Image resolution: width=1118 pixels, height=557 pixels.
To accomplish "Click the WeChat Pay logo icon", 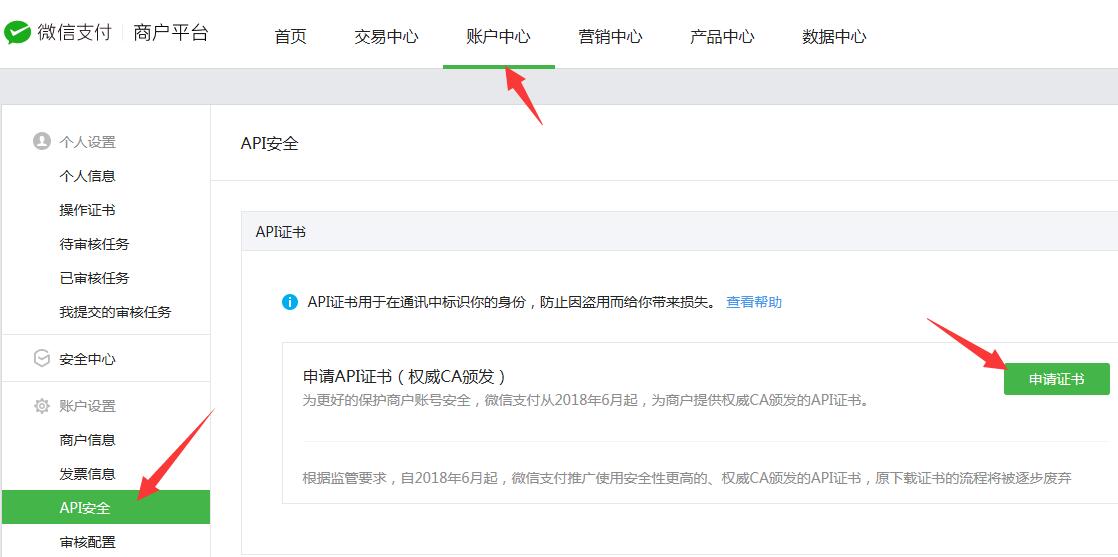I will (18, 33).
